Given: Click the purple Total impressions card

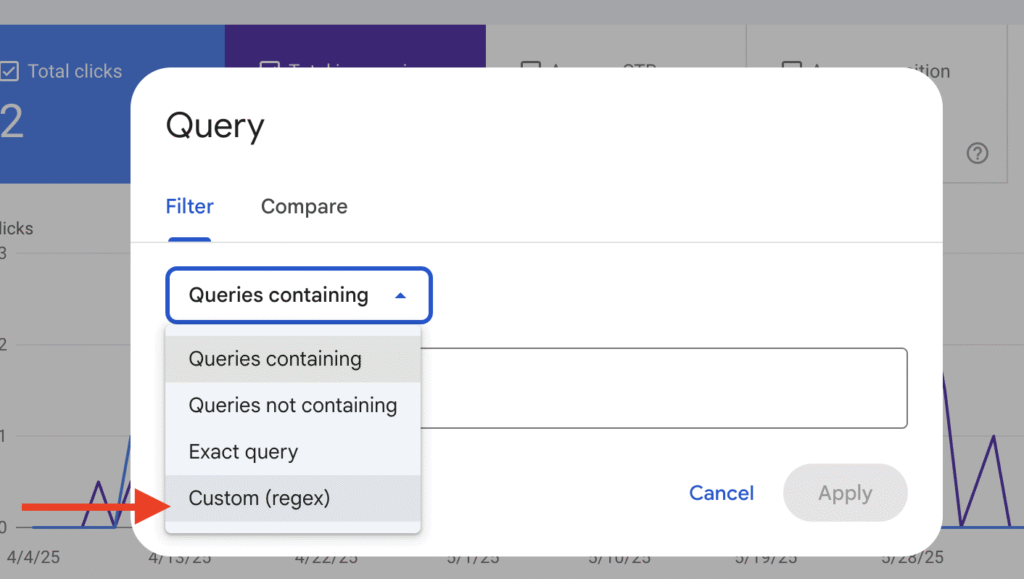Looking at the screenshot, I should 355,46.
